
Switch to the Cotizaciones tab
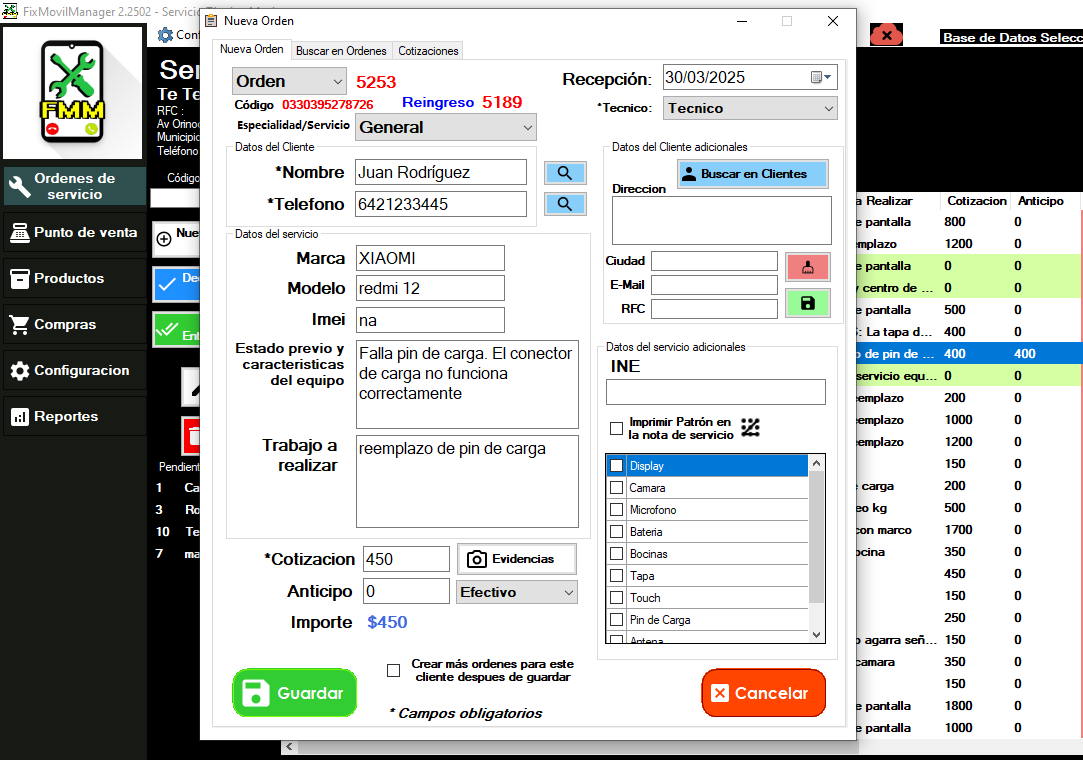[428, 50]
